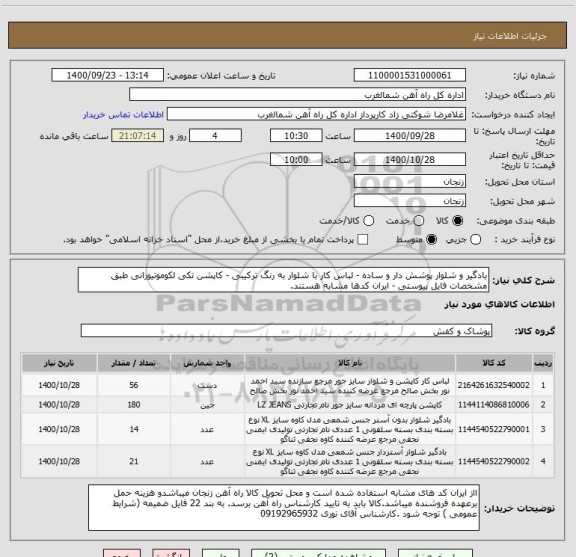This screenshot has height=557, width=576.
Task: Click the delivery province field زنجان
Action: click(x=410, y=182)
